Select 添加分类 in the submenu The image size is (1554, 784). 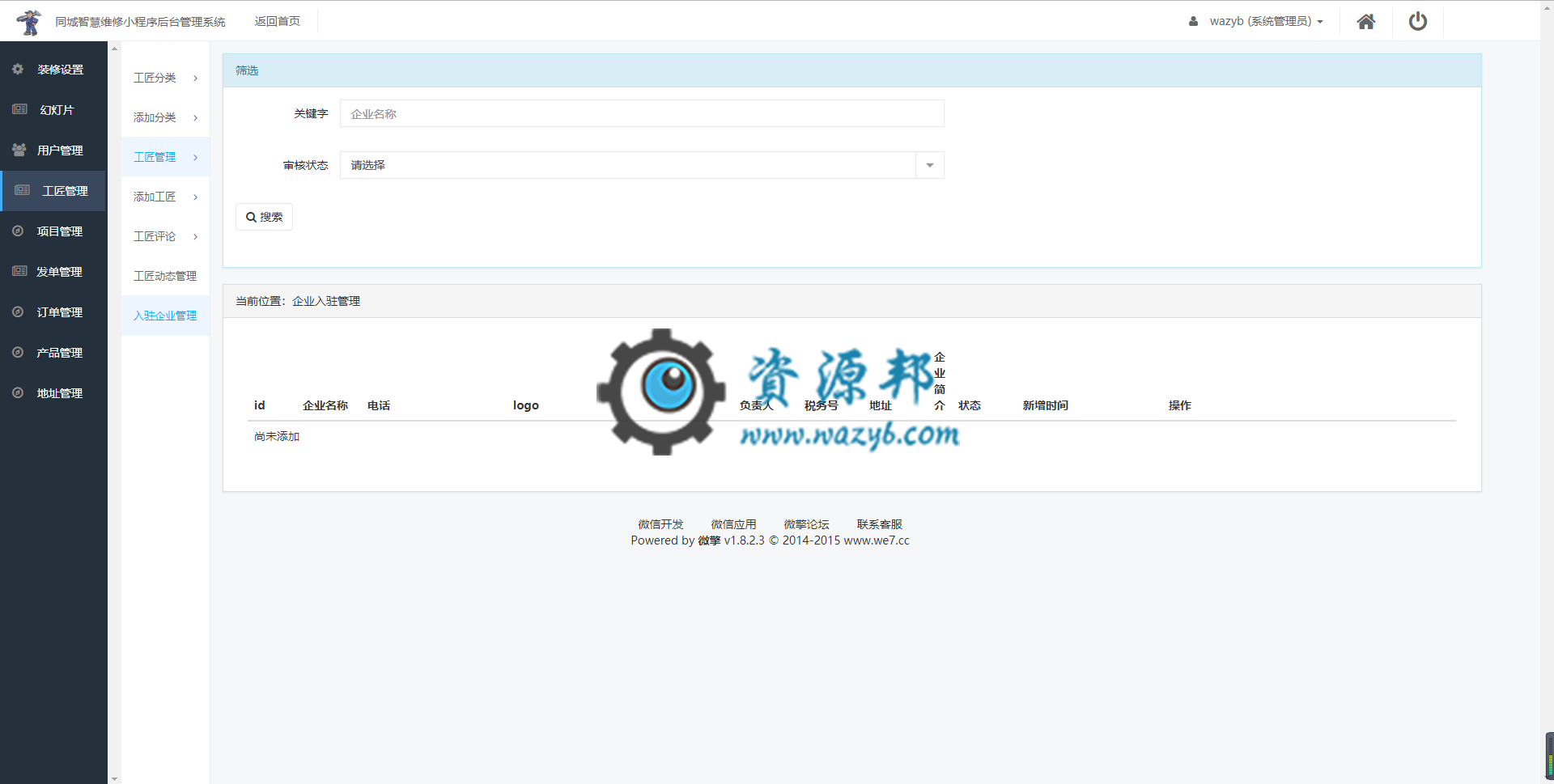coord(155,117)
